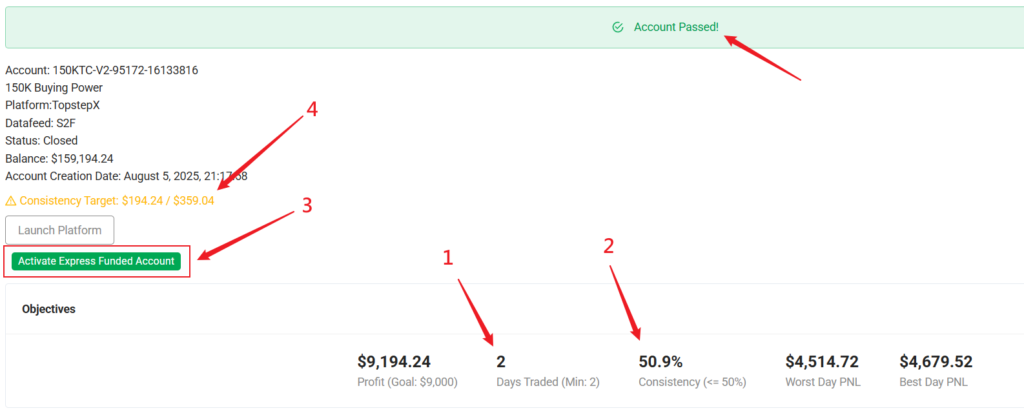Image resolution: width=1024 pixels, height=415 pixels.
Task: Click the $4,679.52 Best Day PNL value
Action: pos(936,362)
